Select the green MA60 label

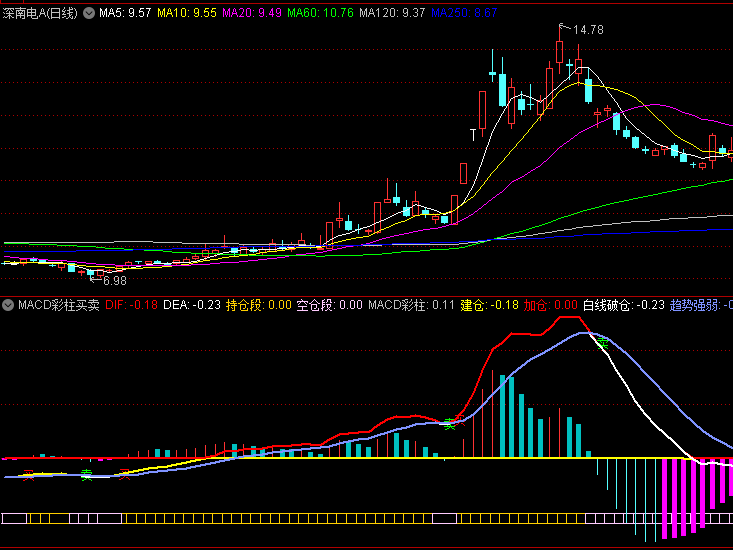click(320, 14)
